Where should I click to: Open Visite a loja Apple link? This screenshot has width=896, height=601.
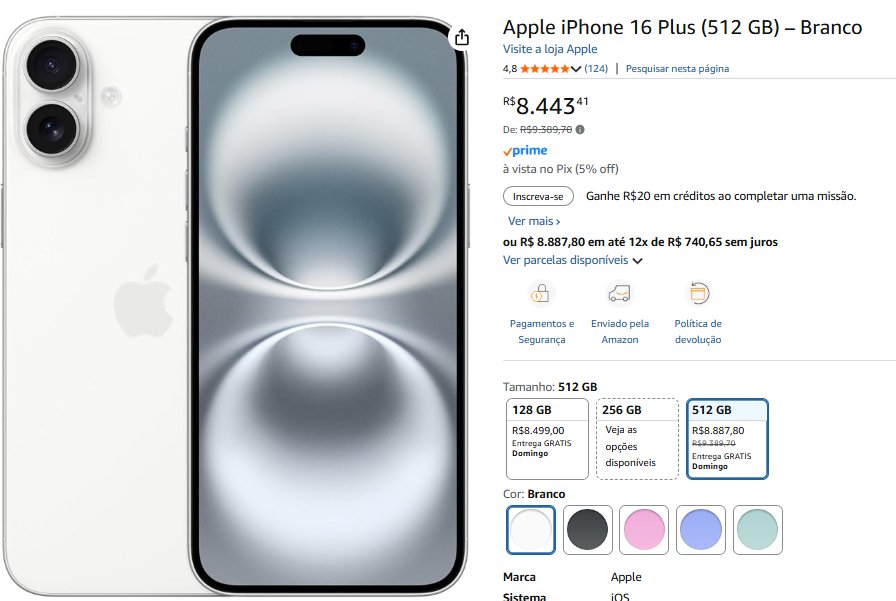coord(550,49)
